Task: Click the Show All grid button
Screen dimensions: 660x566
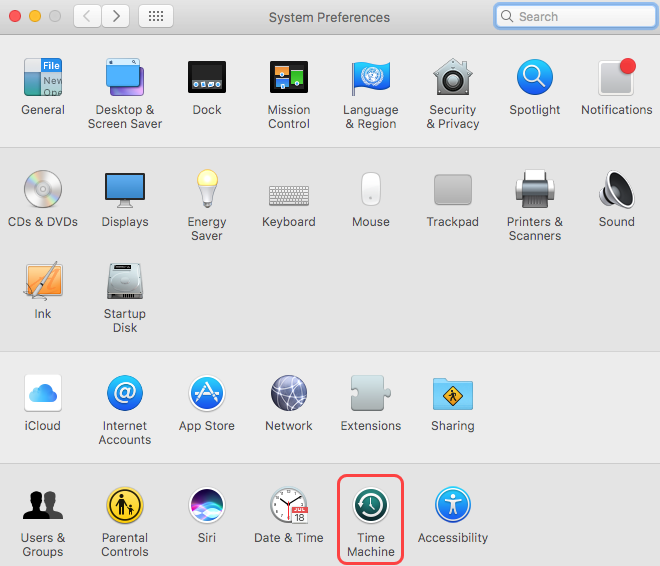Action: [156, 17]
